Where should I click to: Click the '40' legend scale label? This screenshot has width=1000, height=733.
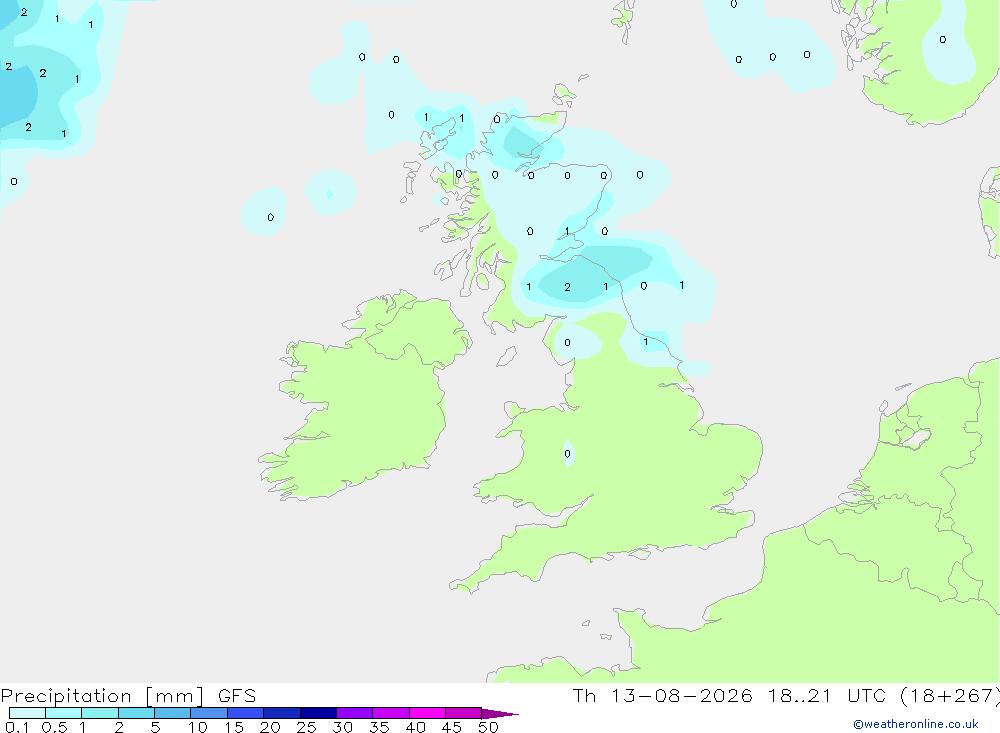416,727
